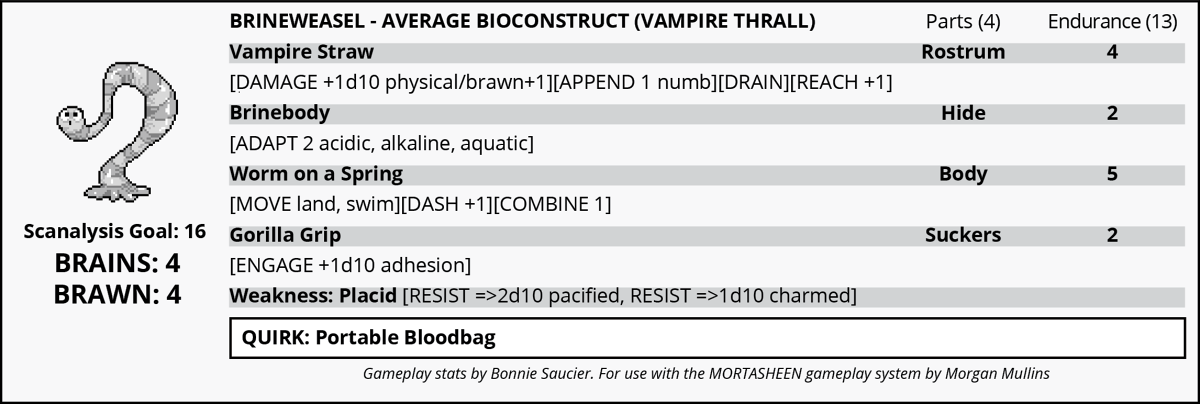Click the Weakness: Placid label

click(312, 297)
